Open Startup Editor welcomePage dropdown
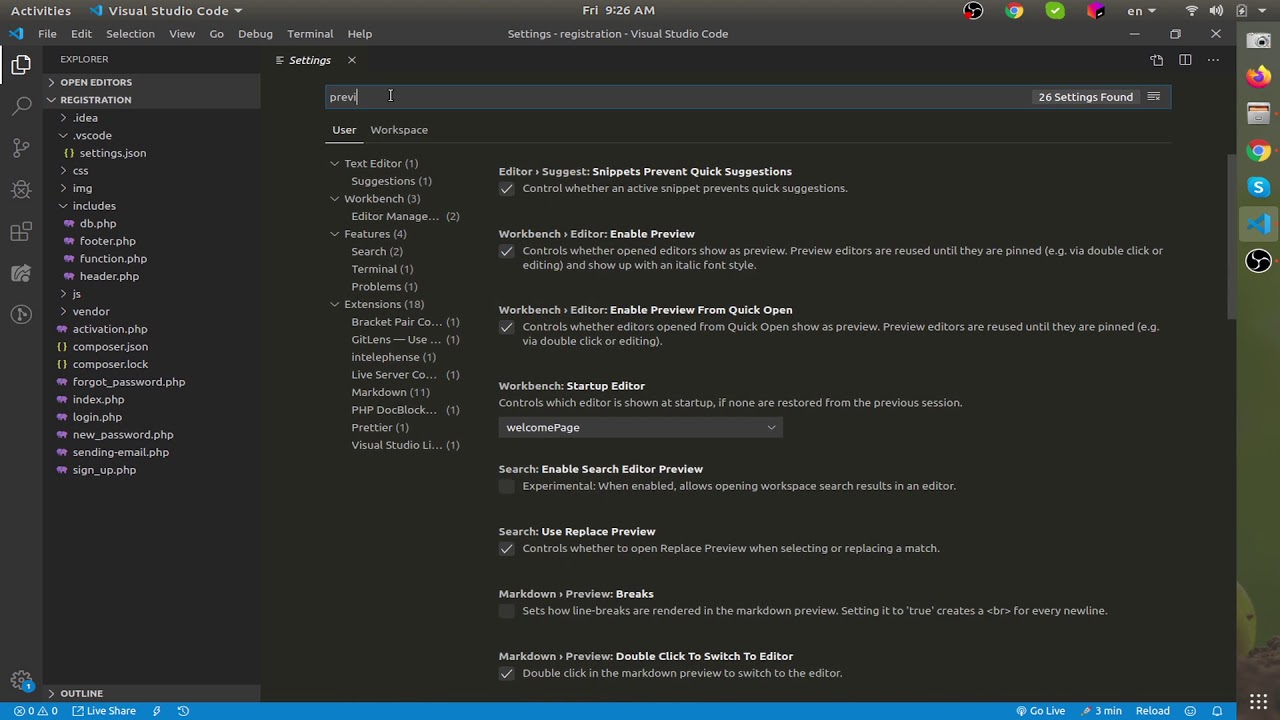 point(640,428)
